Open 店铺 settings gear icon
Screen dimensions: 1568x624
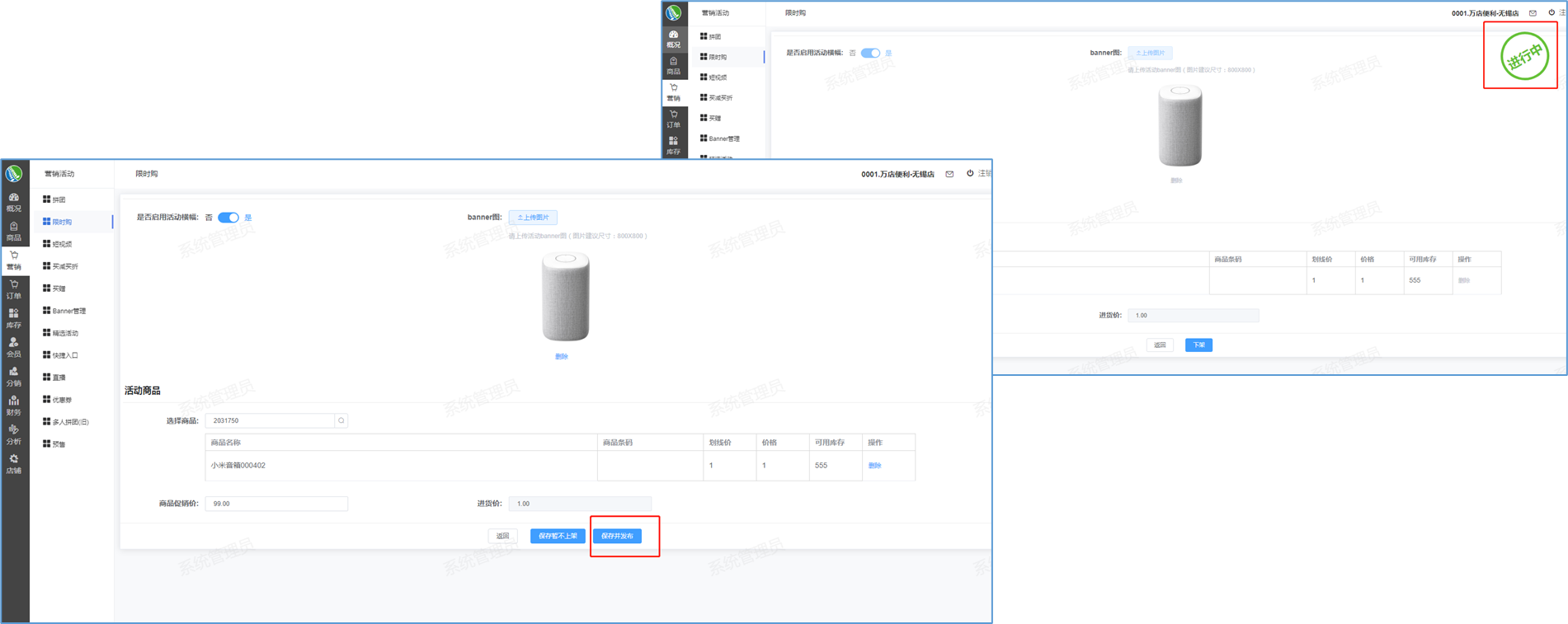pyautogui.click(x=14, y=463)
